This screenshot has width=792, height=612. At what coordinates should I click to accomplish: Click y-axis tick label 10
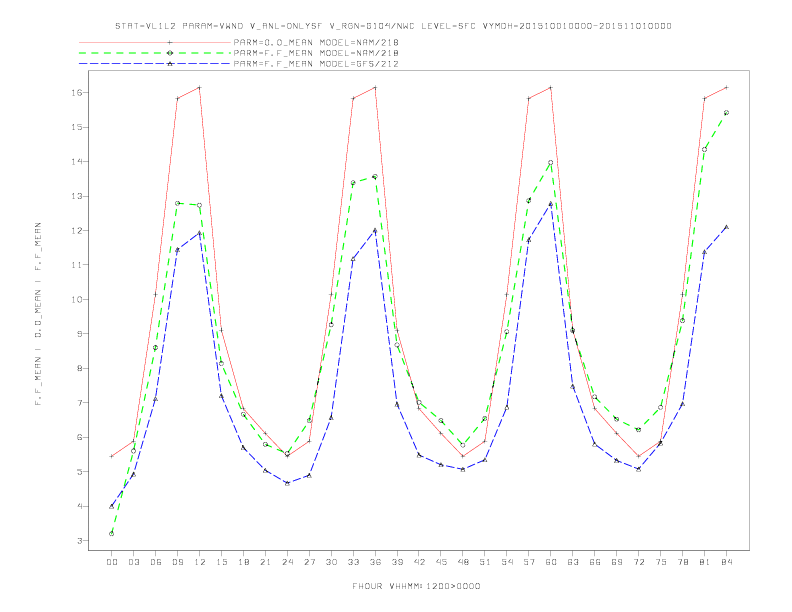point(77,299)
